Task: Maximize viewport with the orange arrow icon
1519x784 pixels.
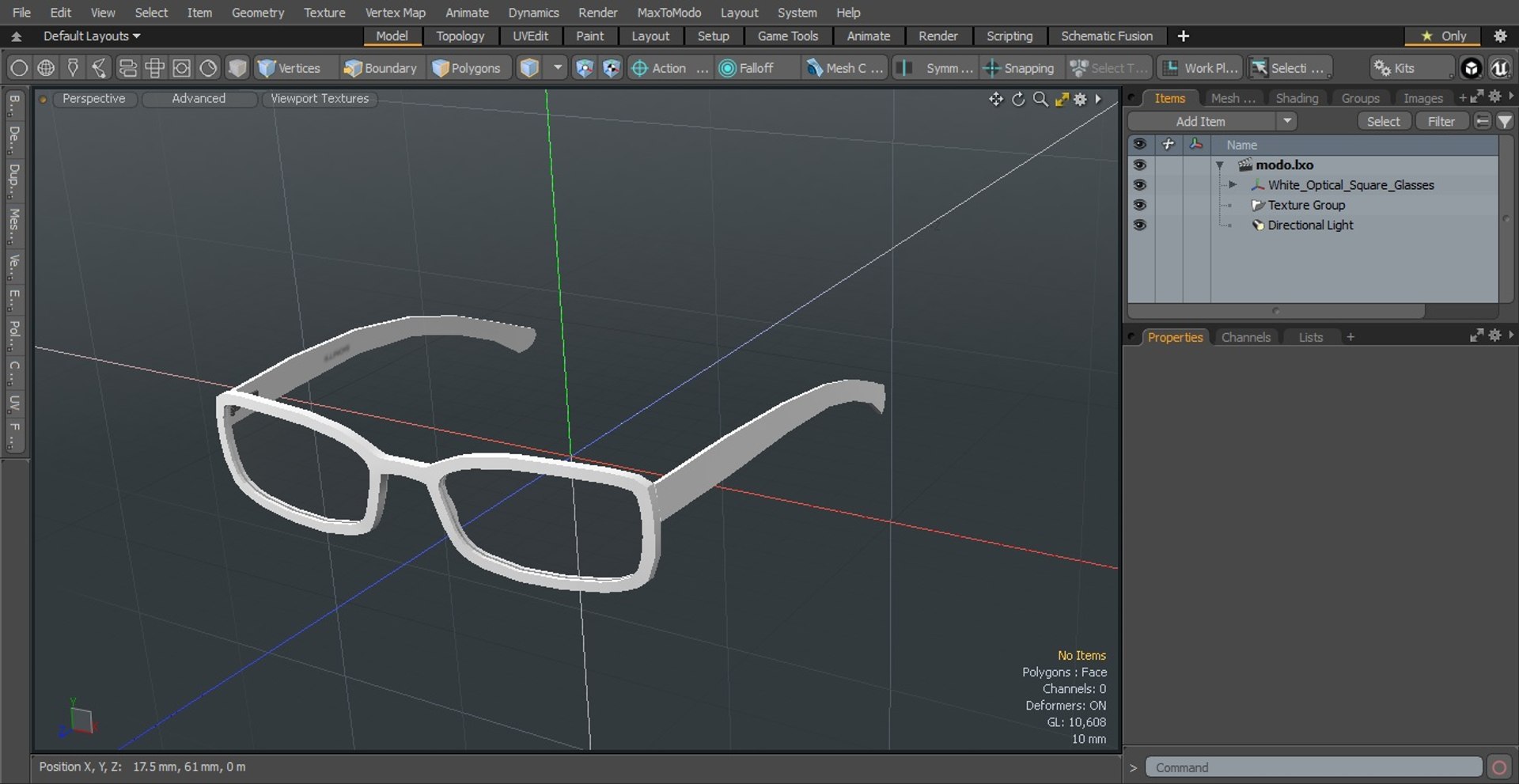Action: click(1062, 99)
